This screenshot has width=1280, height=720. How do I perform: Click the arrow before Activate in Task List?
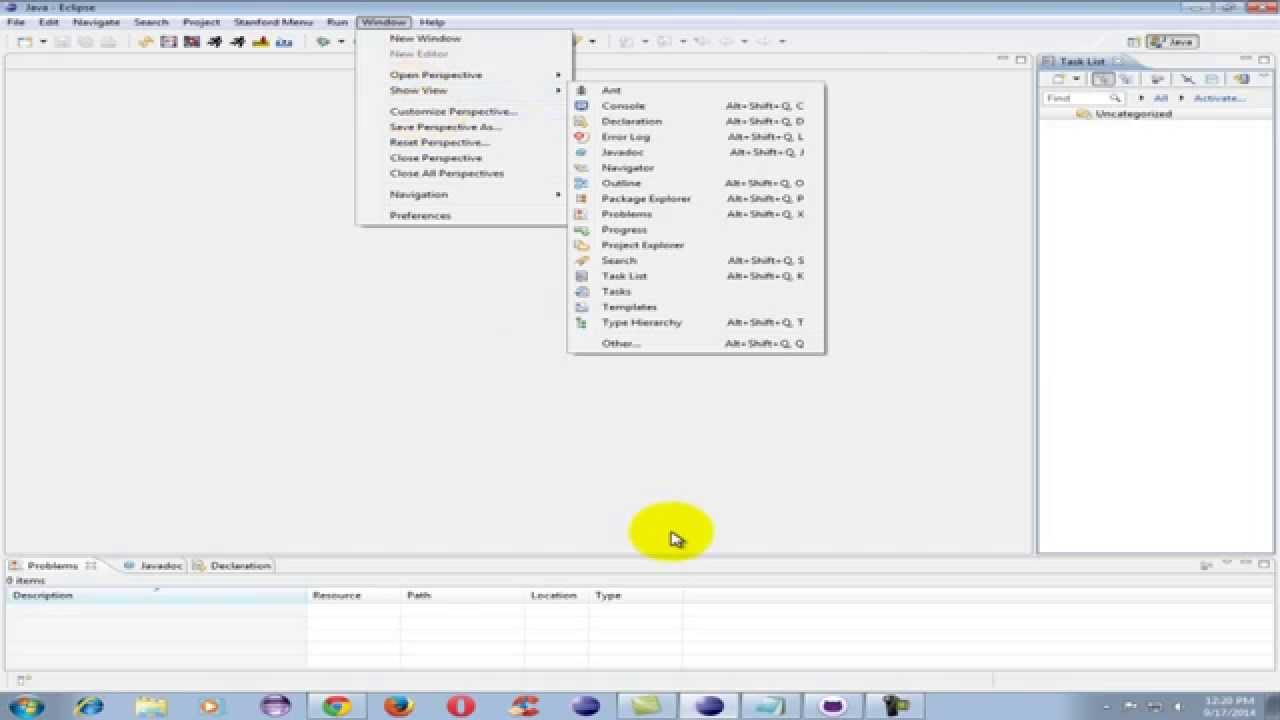(x=1181, y=98)
